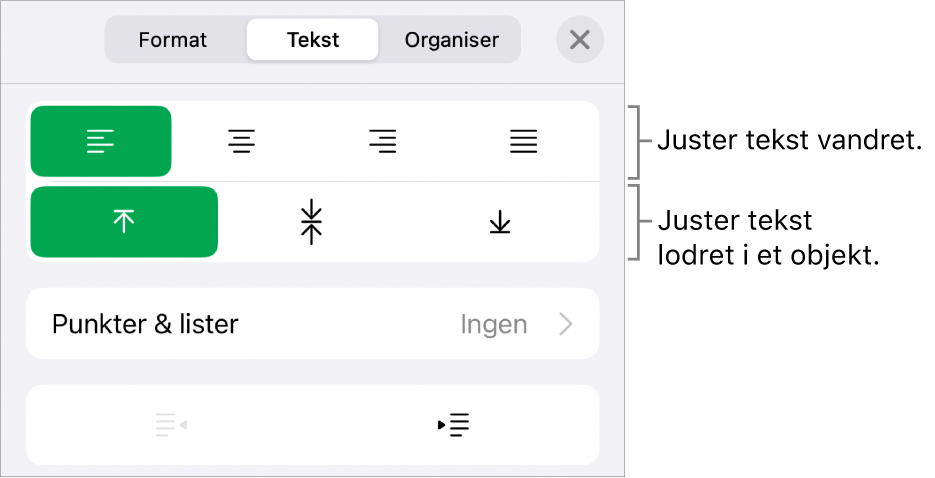935x478 pixels.
Task: Align text to bottom of object
Action: tap(500, 222)
